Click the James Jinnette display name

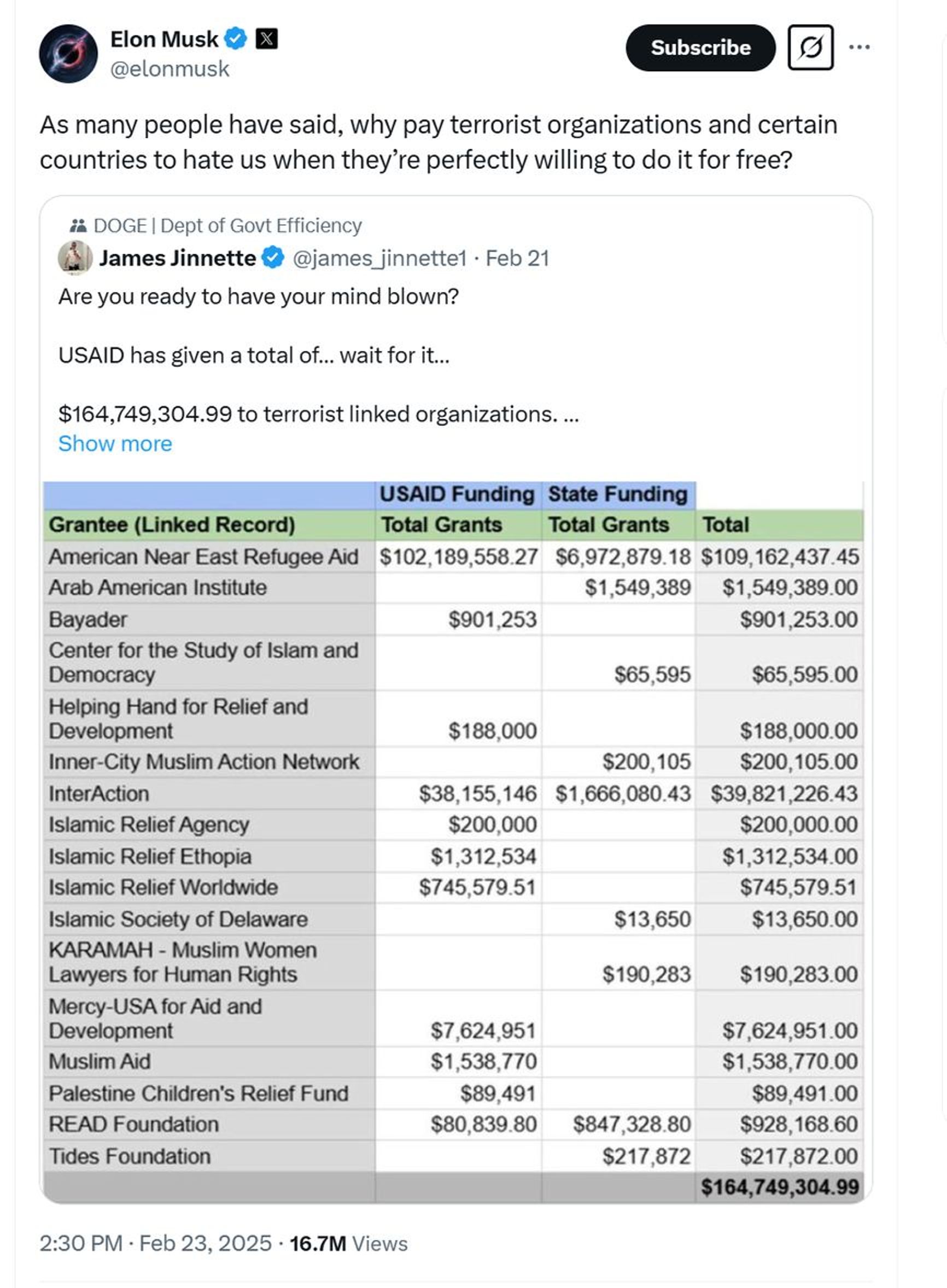click(x=177, y=258)
